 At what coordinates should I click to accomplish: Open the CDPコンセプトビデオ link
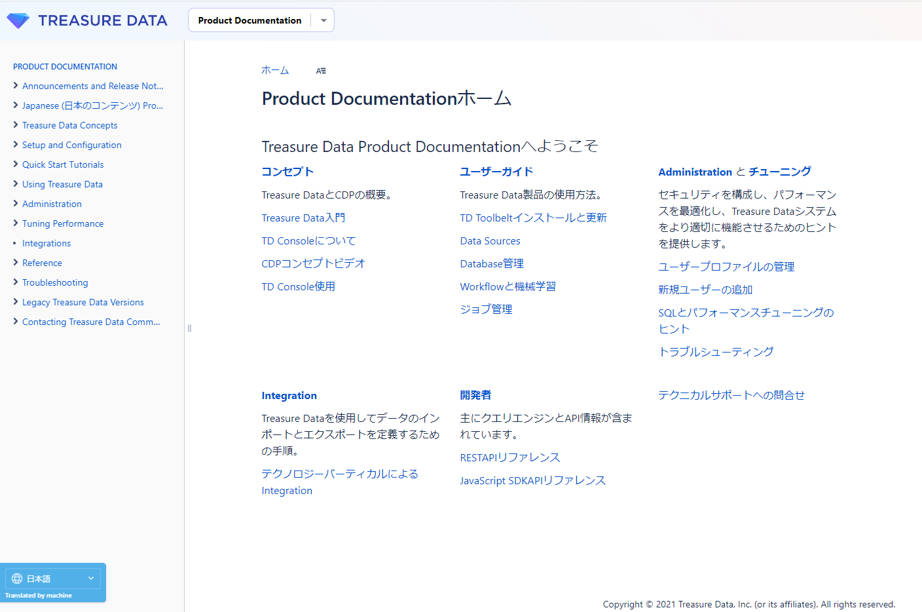(x=313, y=263)
